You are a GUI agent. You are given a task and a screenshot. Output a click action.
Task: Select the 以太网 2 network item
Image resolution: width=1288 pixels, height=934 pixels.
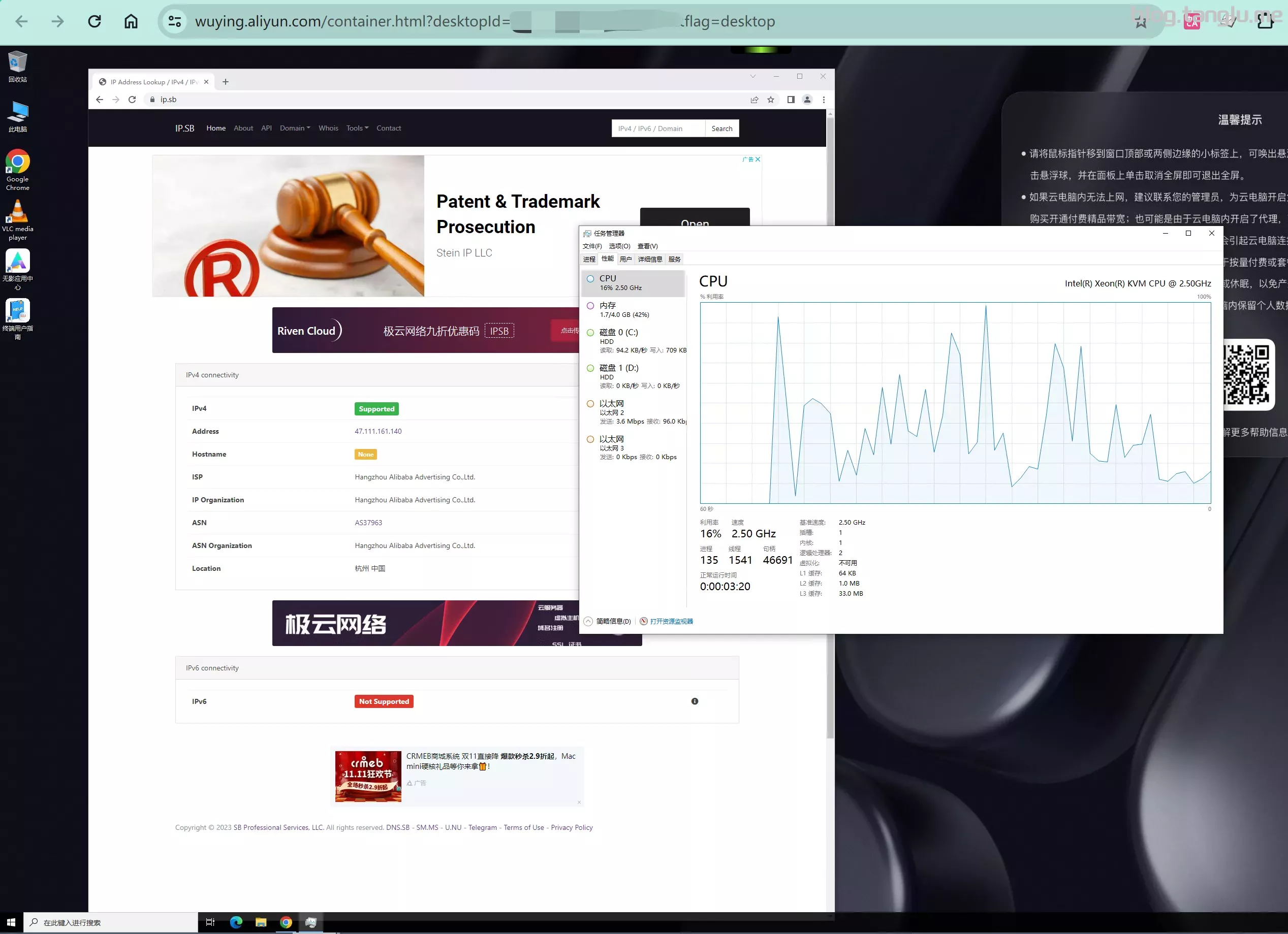click(633, 412)
